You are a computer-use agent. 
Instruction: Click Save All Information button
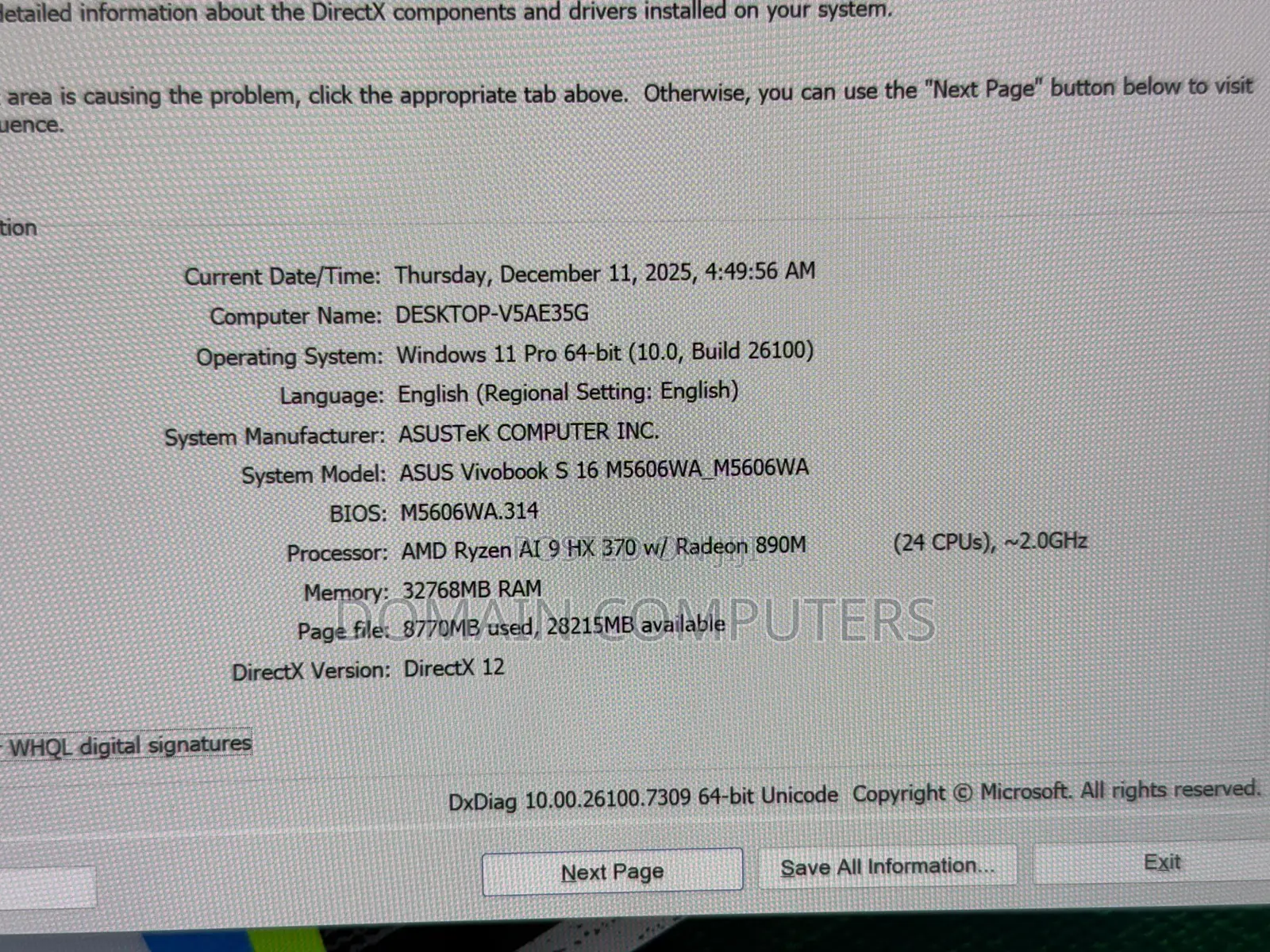(x=887, y=866)
